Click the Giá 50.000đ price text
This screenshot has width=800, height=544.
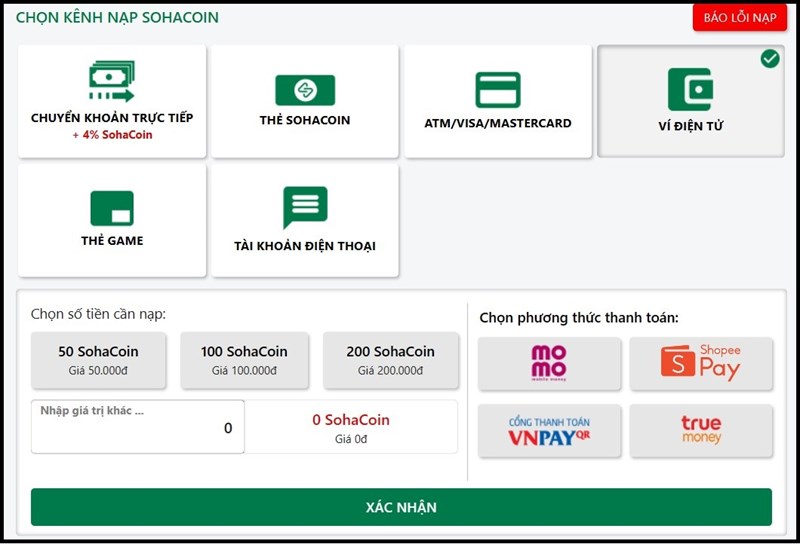[x=98, y=371]
